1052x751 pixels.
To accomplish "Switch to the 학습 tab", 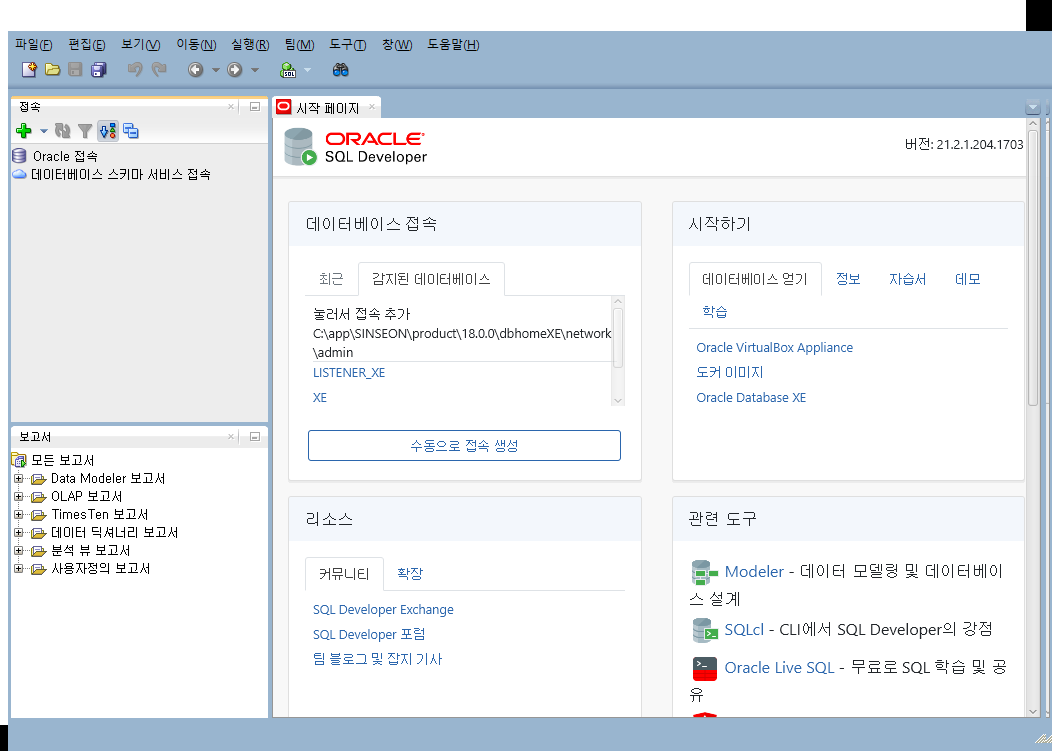I will (715, 311).
